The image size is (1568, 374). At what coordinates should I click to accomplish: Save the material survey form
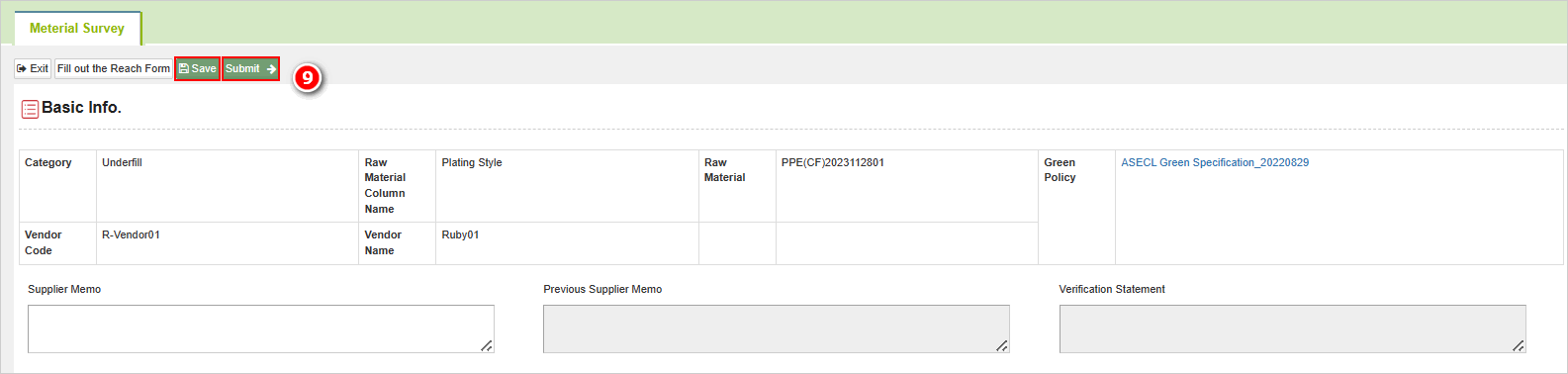[198, 68]
